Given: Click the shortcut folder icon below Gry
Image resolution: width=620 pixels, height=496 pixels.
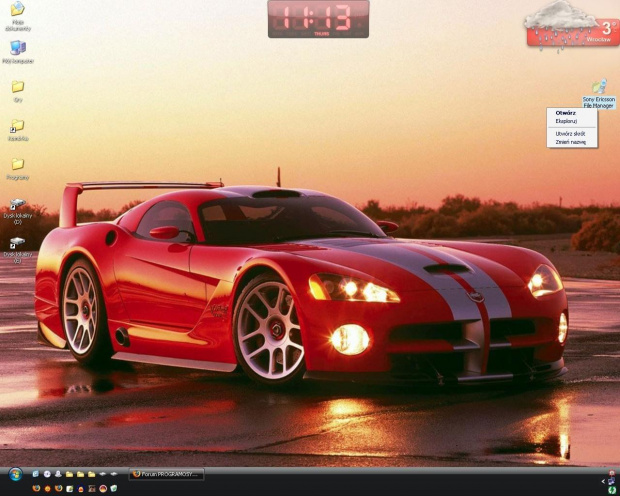Looking at the screenshot, I should pos(17,126).
